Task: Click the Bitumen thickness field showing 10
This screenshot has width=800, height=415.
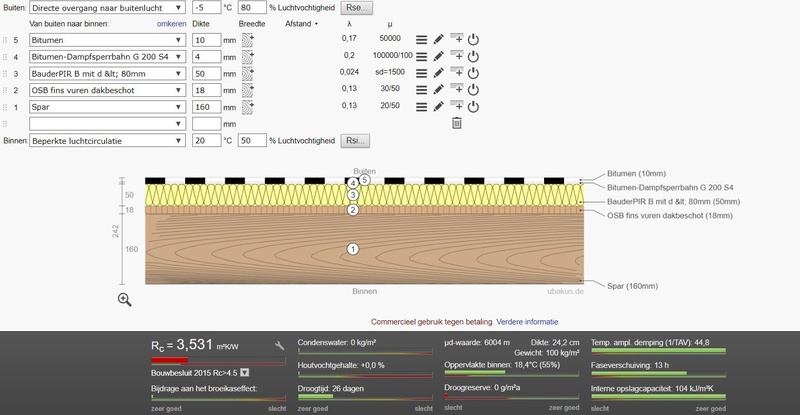Action: pyautogui.click(x=207, y=40)
